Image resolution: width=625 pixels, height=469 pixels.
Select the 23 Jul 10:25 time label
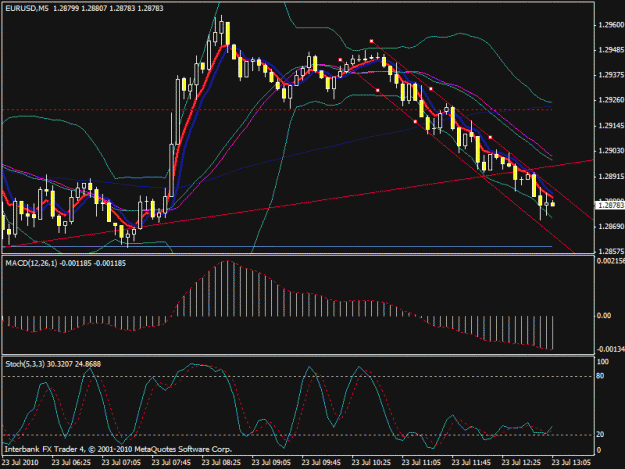point(371,462)
